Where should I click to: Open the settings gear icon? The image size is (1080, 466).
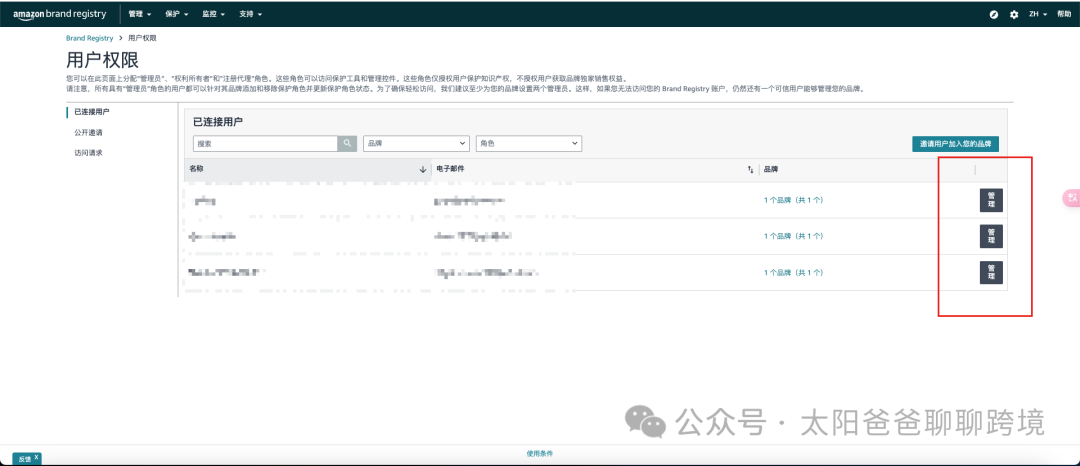[x=1014, y=14]
